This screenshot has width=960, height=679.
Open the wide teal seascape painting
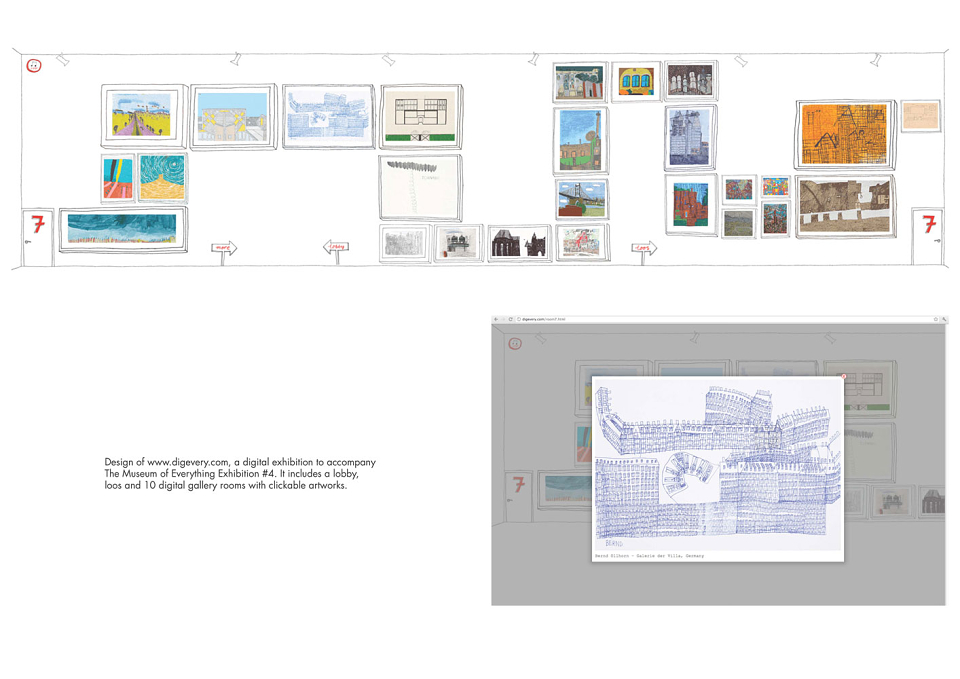pos(123,230)
